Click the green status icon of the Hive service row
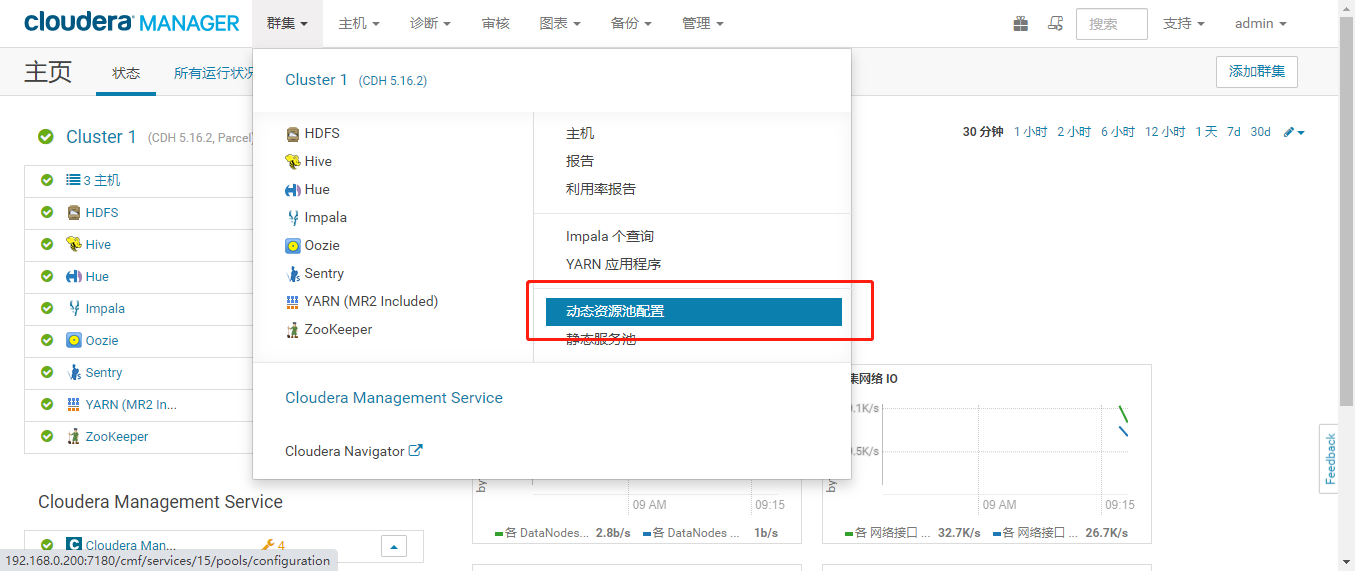Screen dimensions: 1355x571 (x=46, y=244)
